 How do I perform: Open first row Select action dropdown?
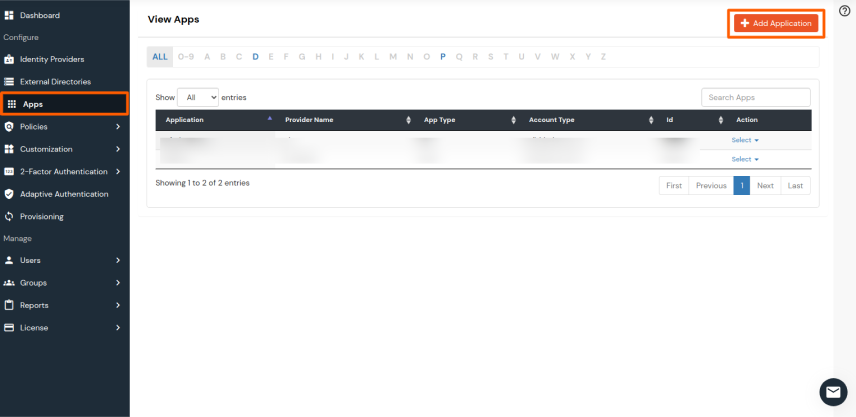745,140
